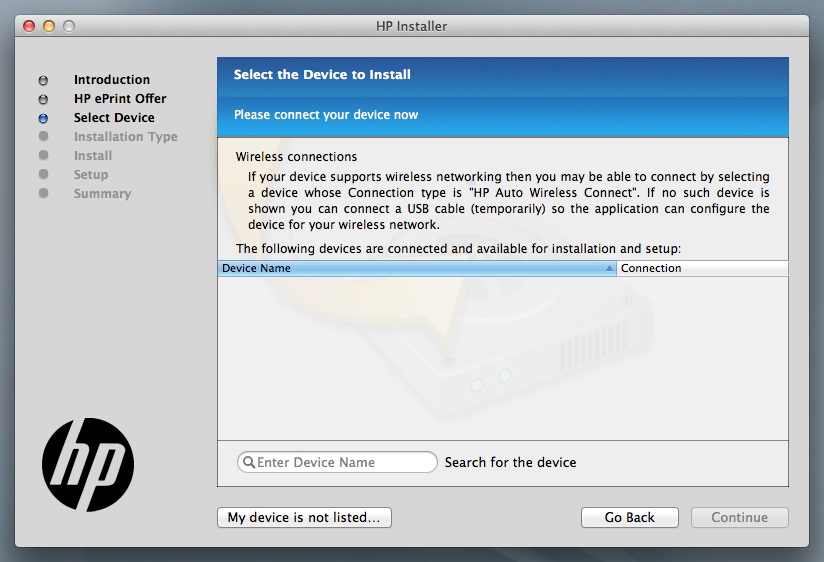824x562 pixels.
Task: Sort the list by the Connection column header
Action: pos(702,269)
